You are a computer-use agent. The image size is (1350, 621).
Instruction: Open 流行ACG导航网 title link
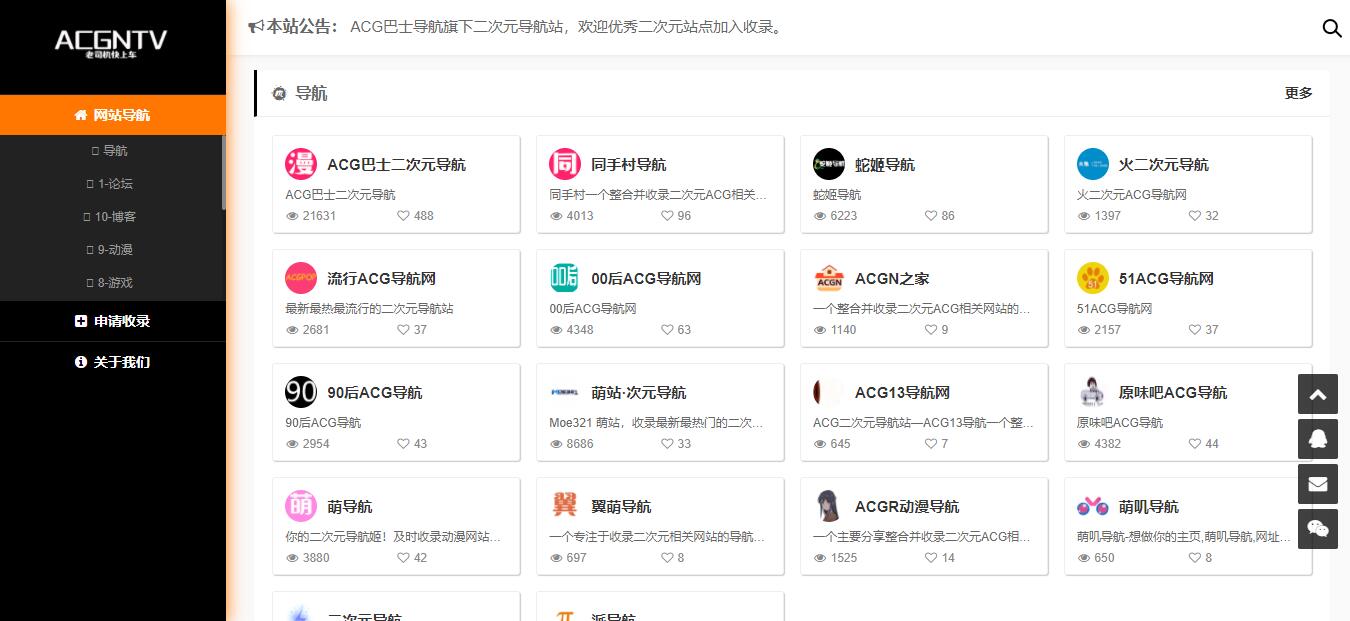[x=381, y=278]
